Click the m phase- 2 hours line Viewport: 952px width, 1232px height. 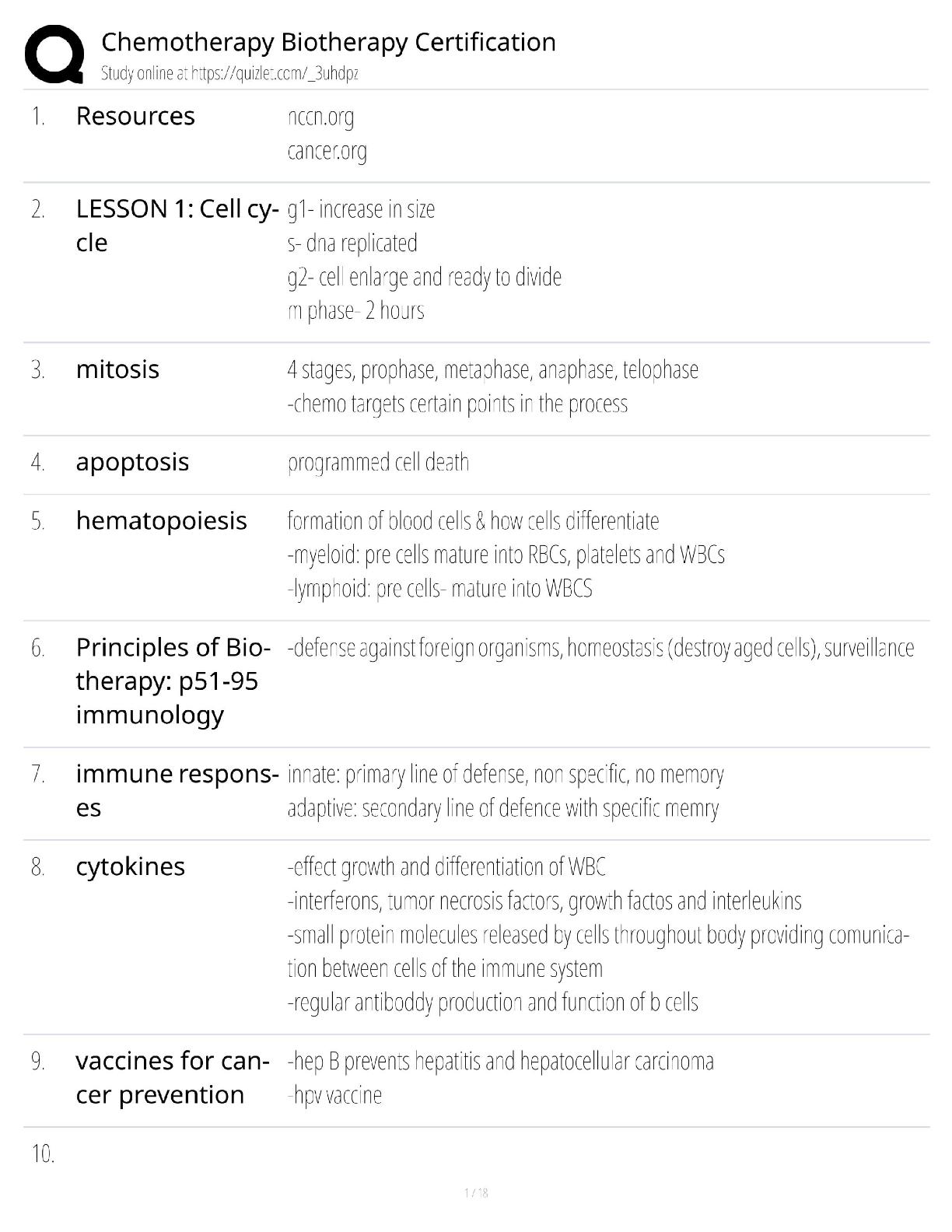coord(355,311)
